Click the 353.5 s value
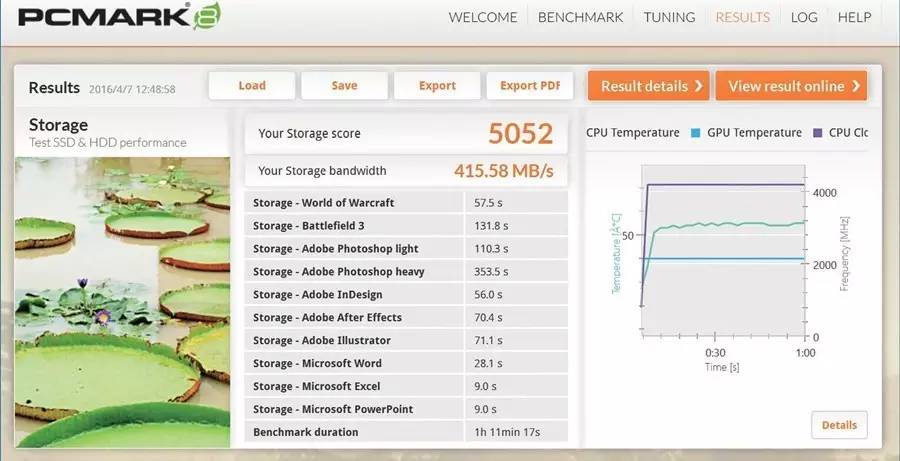The width and height of the screenshot is (900, 461). click(x=491, y=272)
